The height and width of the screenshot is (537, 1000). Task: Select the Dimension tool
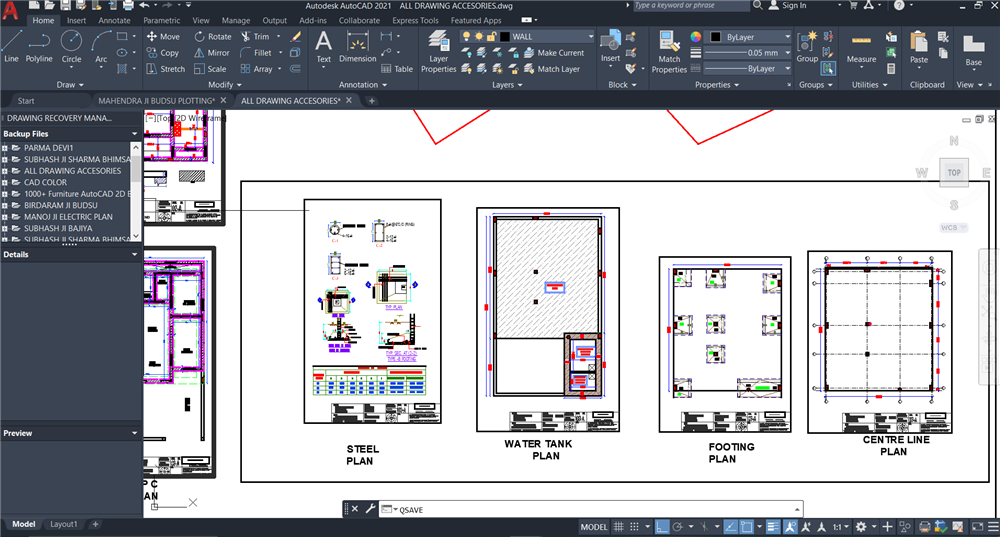(357, 45)
